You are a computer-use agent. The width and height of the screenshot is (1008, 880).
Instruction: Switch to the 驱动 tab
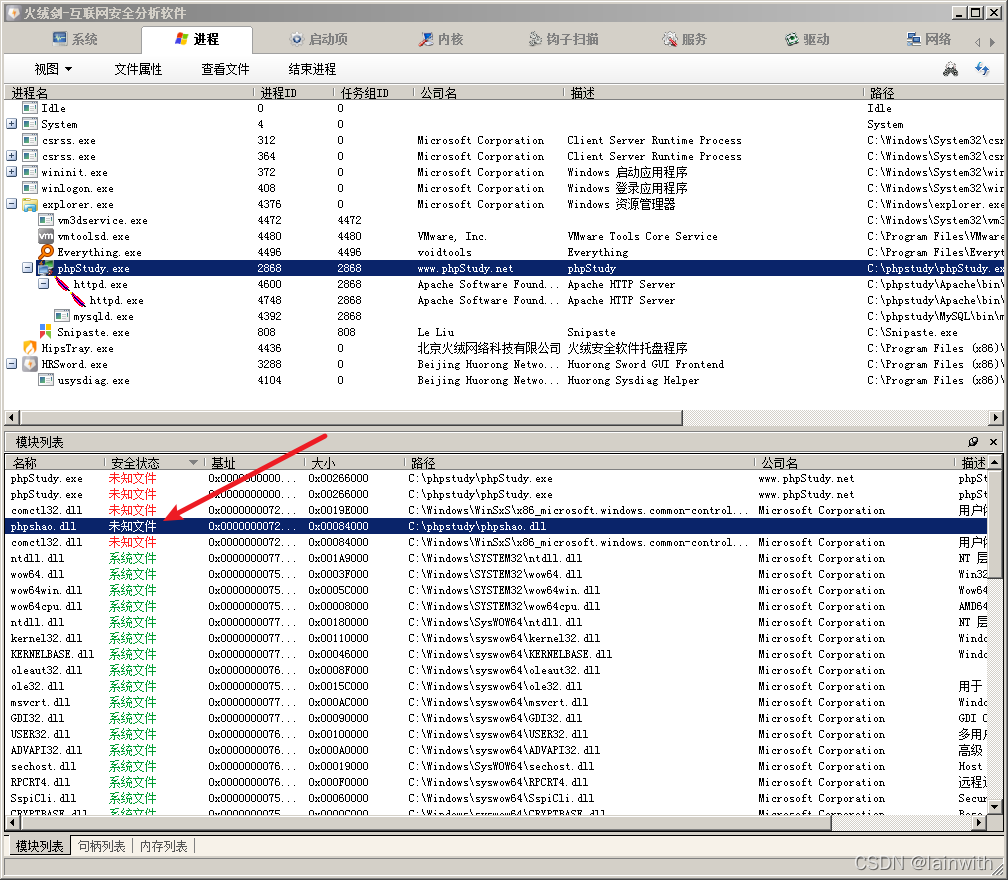click(807, 39)
